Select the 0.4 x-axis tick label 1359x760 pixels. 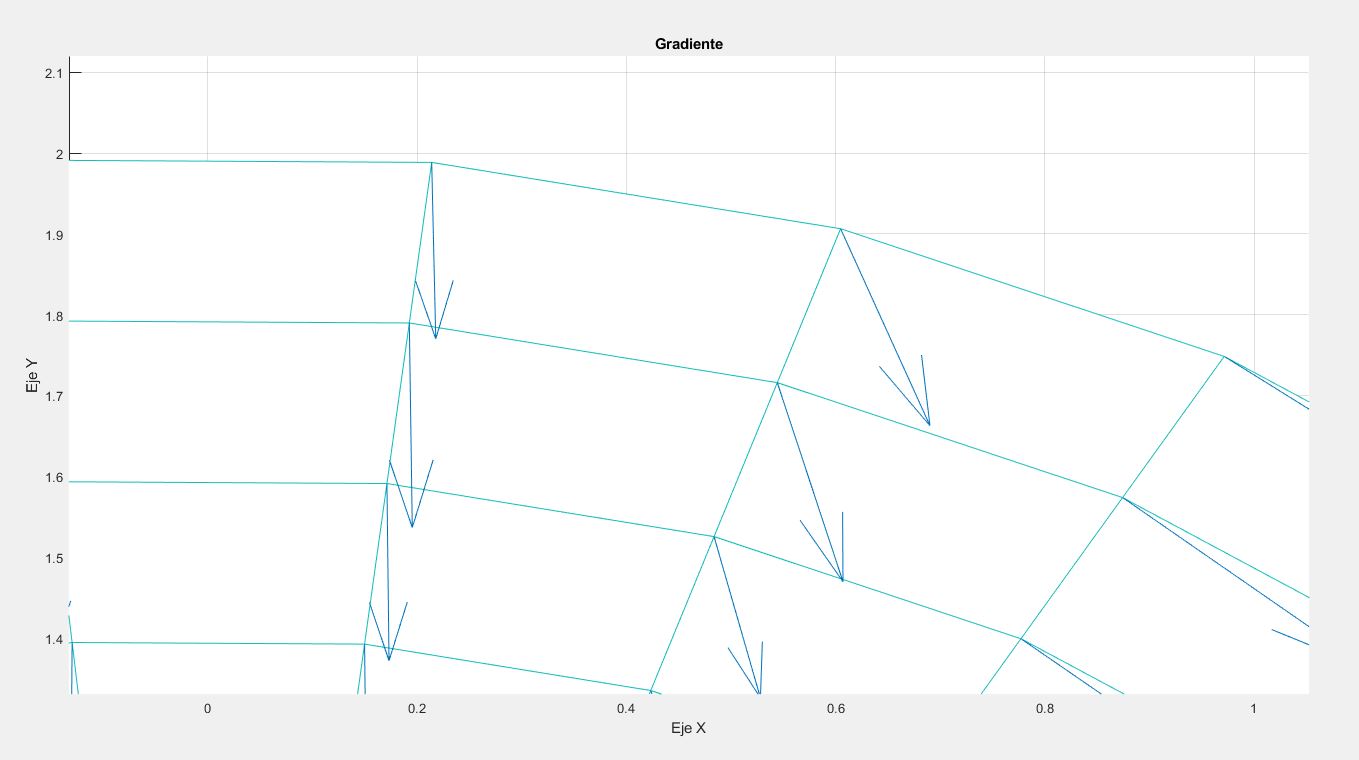coord(626,709)
